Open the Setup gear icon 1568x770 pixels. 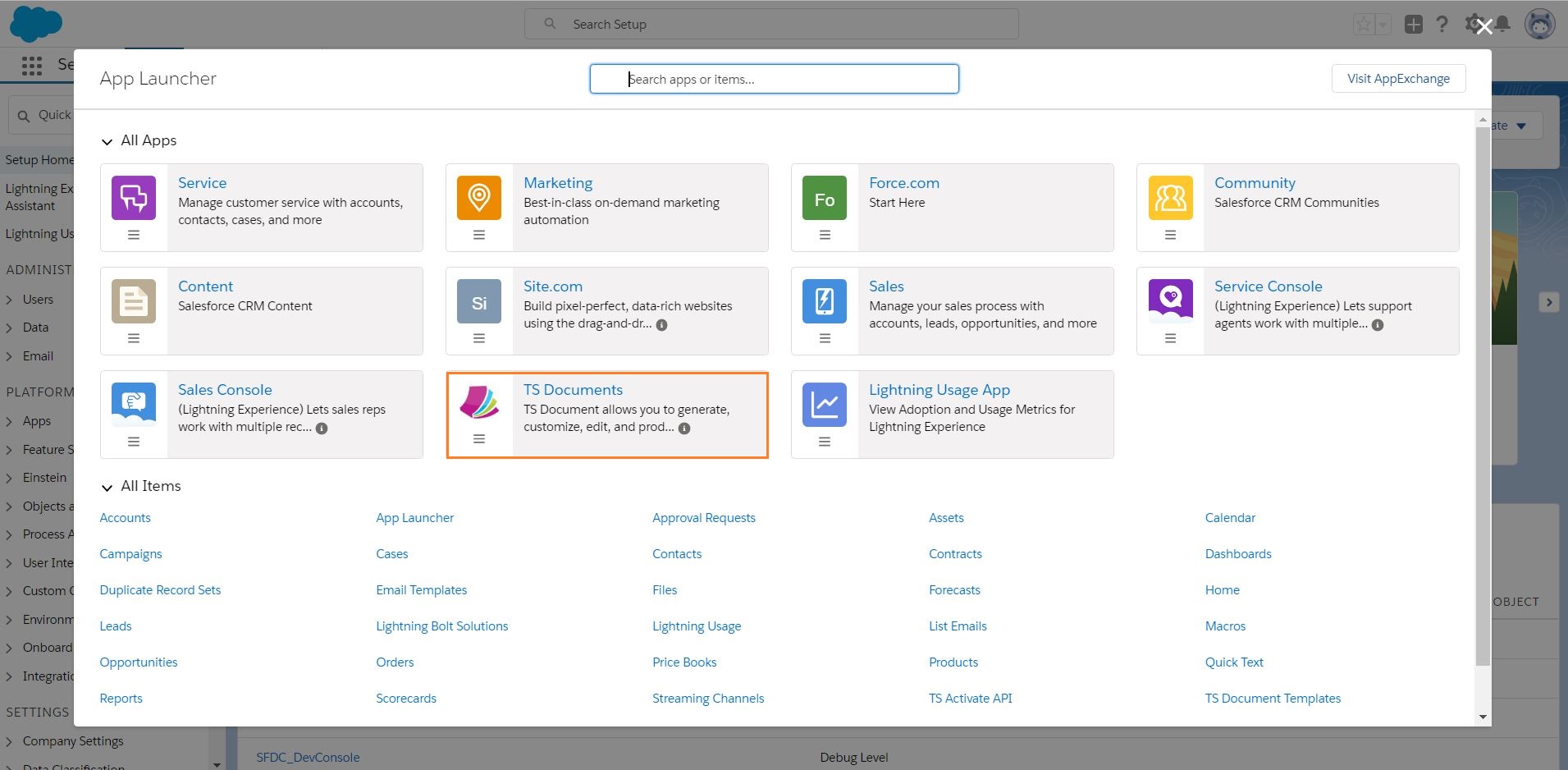pyautogui.click(x=1472, y=24)
